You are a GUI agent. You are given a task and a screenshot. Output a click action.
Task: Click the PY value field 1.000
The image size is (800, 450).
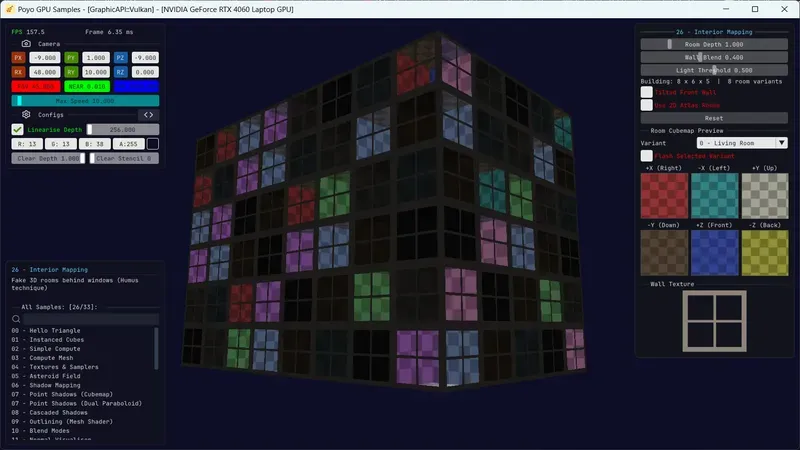point(96,58)
